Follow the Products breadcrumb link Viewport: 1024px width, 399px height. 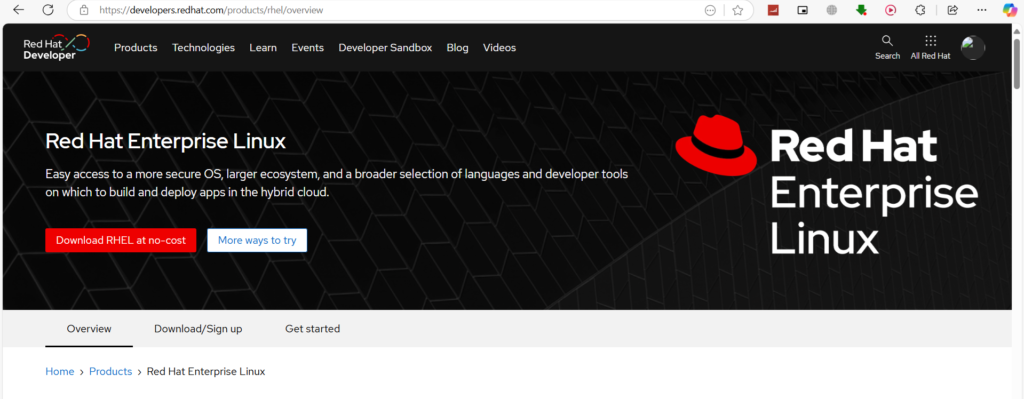click(111, 372)
